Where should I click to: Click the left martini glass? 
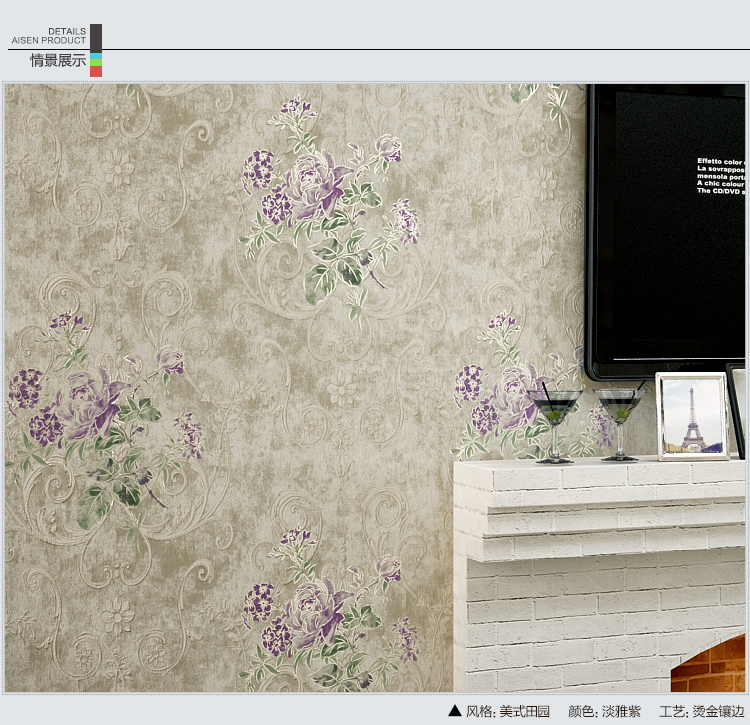click(555, 420)
